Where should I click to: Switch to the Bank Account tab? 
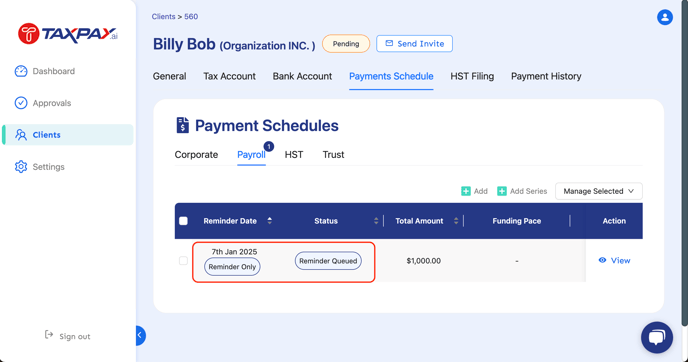coord(302,76)
